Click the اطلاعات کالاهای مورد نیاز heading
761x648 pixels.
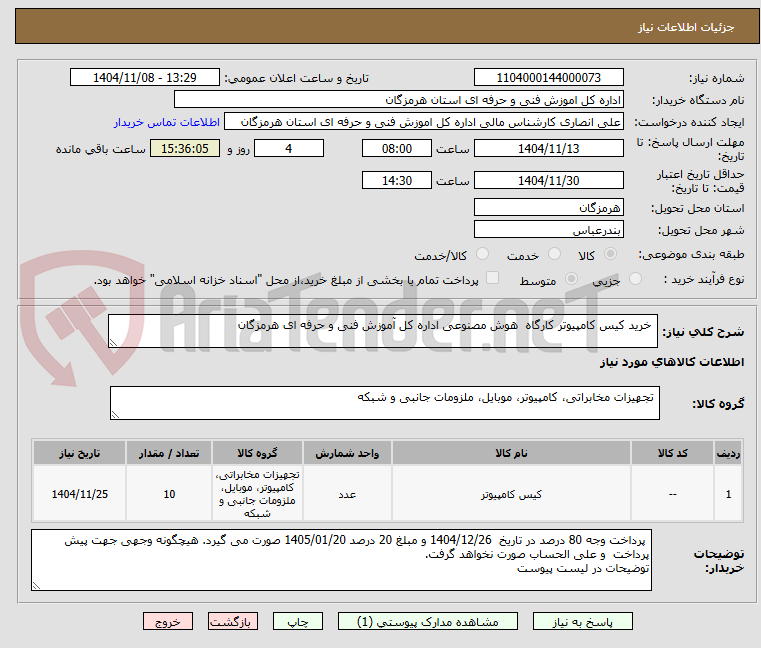click(672, 362)
